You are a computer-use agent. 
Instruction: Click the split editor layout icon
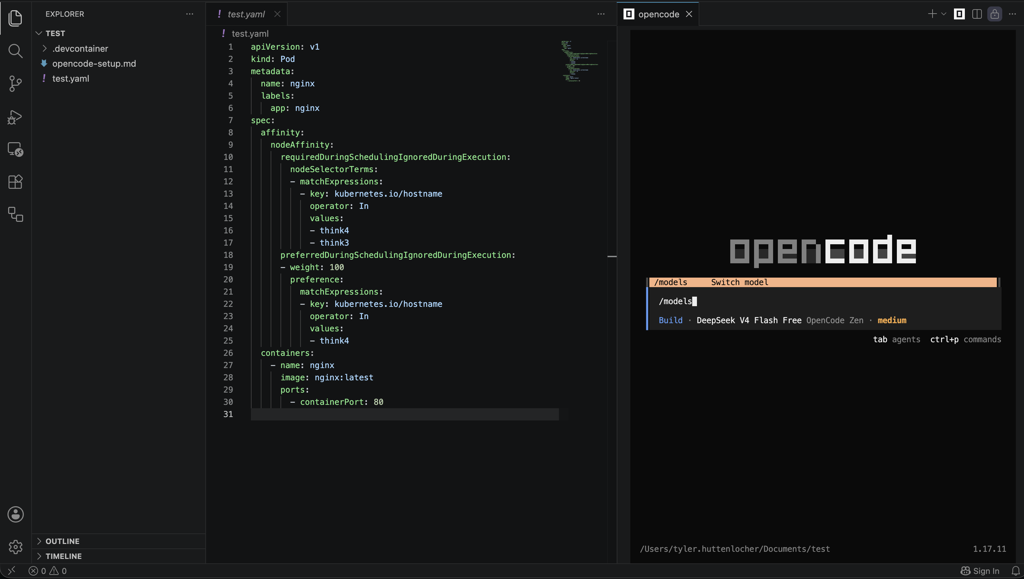977,14
